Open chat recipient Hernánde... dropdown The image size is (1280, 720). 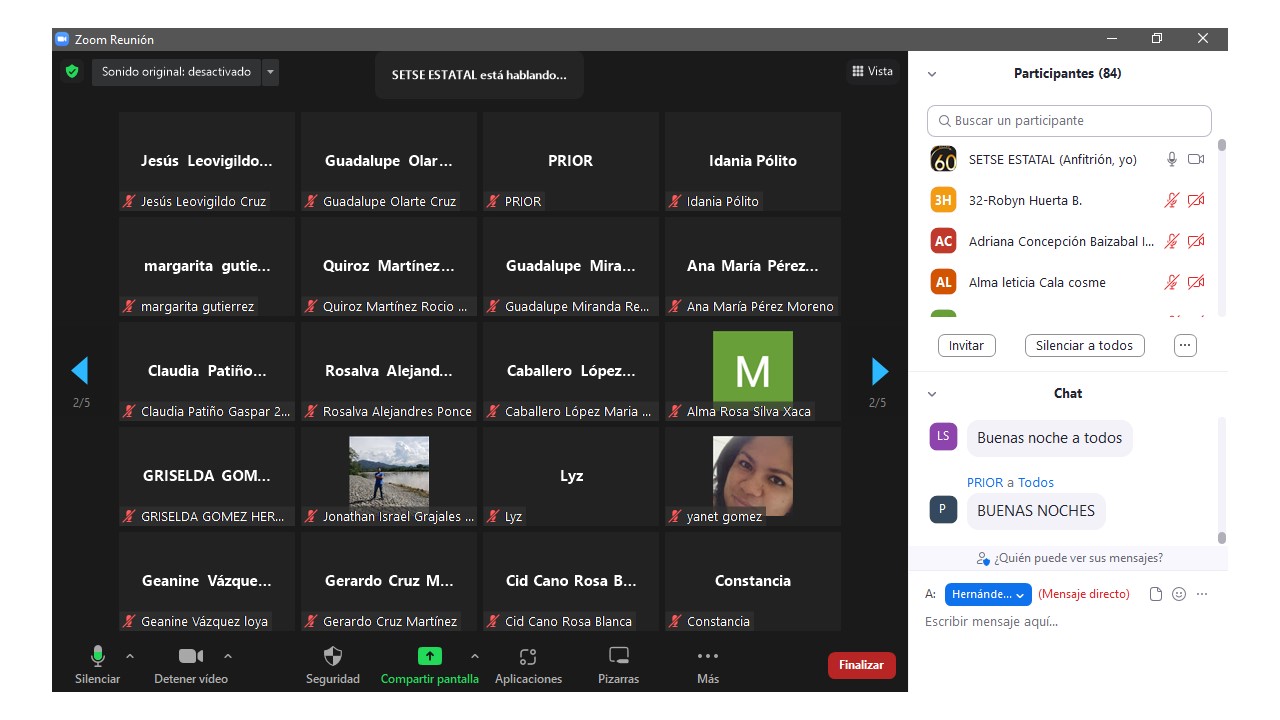pos(988,594)
